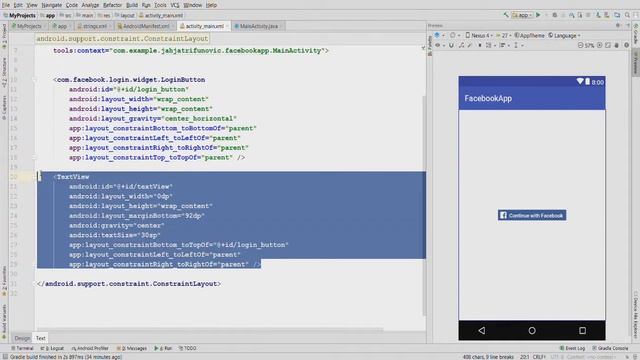Open the Nexus 4 device dropdown

click(479, 36)
